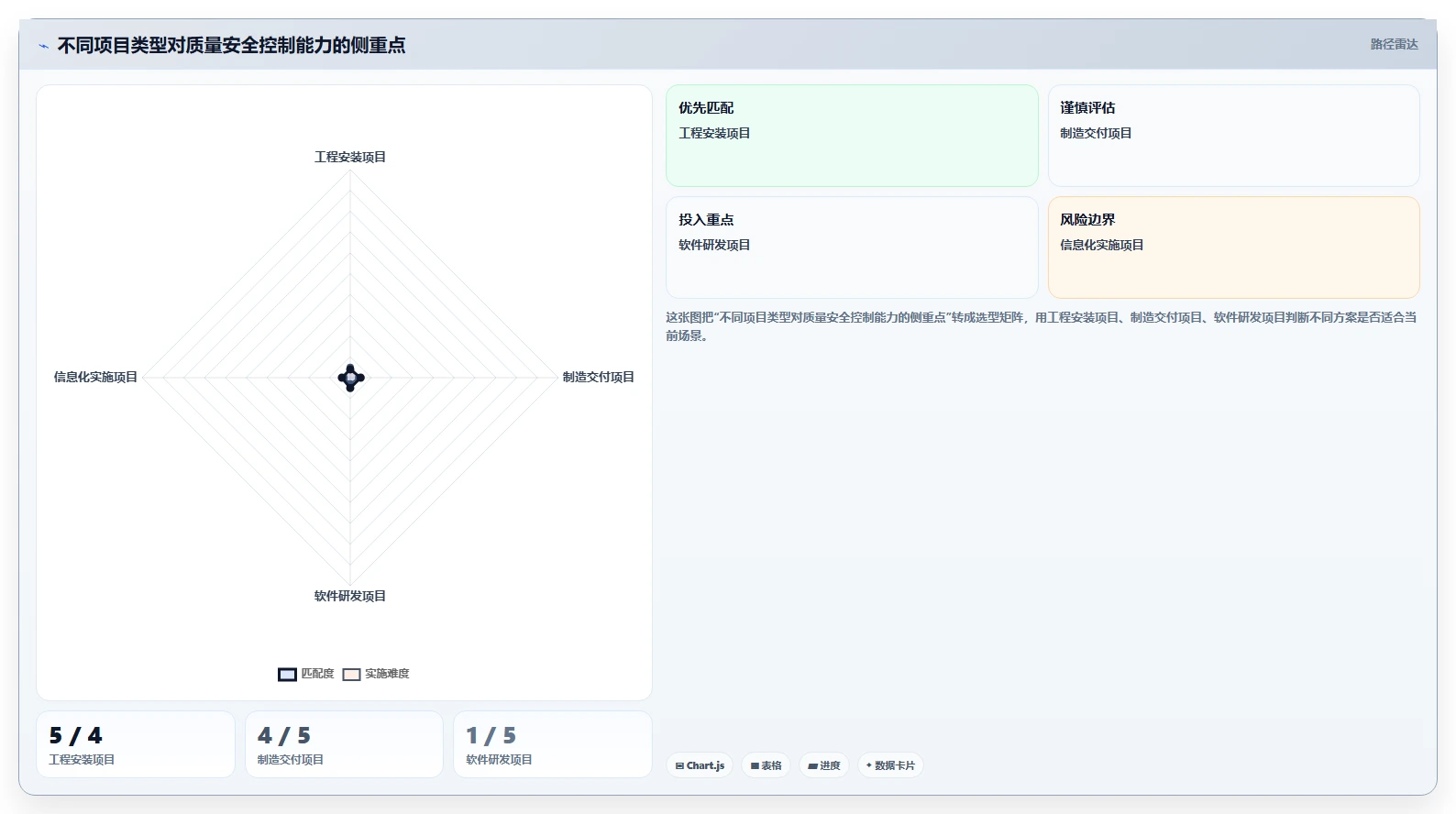
Task: Click the title icon beside 不同项目类型 heading
Action: click(43, 46)
